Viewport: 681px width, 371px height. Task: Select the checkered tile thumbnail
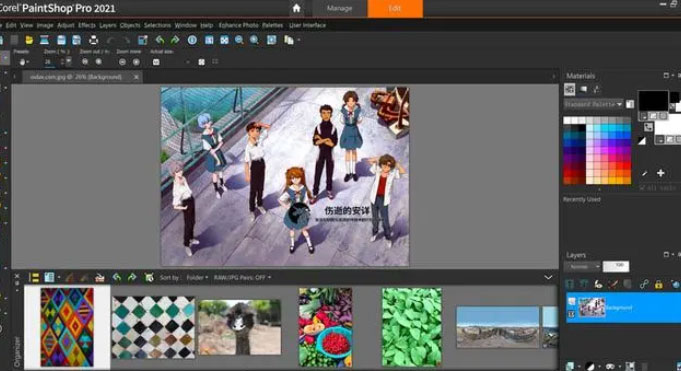click(153, 327)
